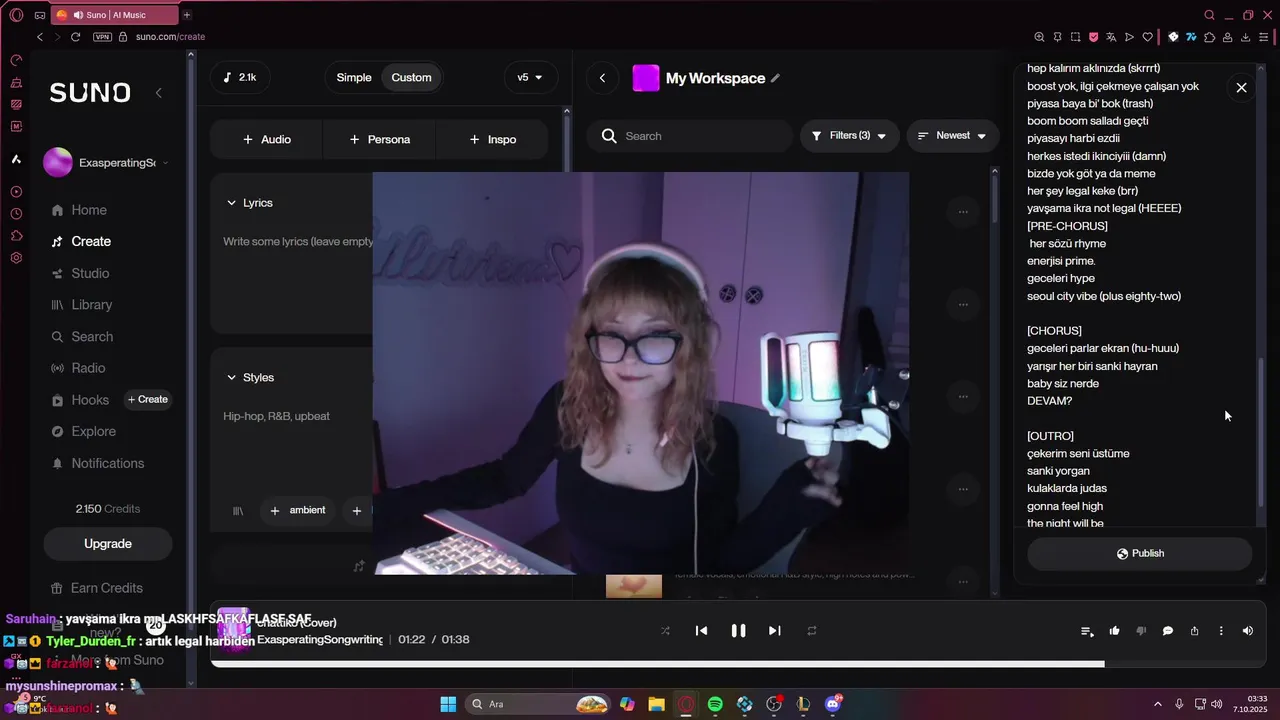This screenshot has width=1280, height=720.
Task: Go back in browser history
Action: 40,37
